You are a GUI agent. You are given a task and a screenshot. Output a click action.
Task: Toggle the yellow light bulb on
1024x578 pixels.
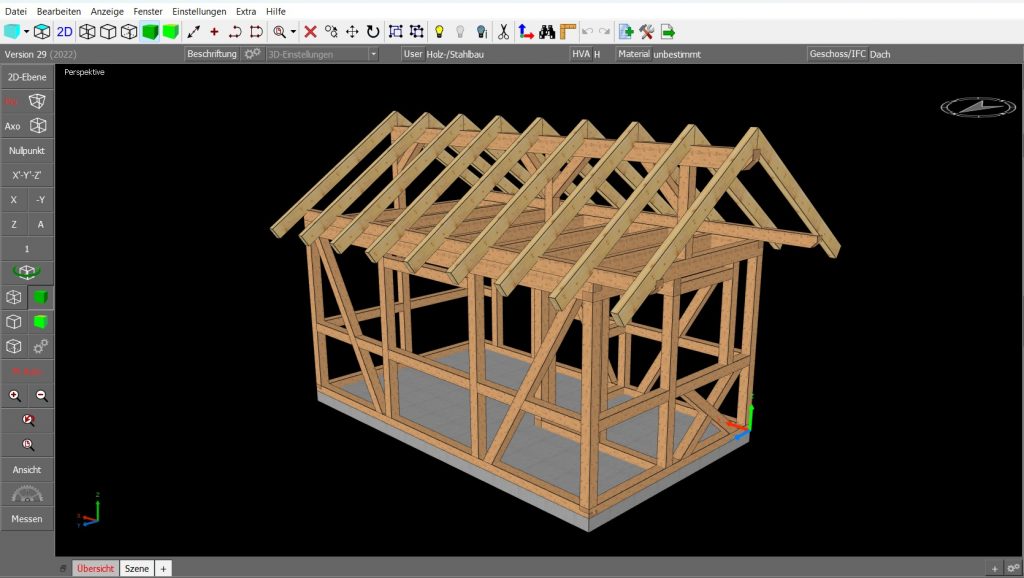tap(438, 31)
